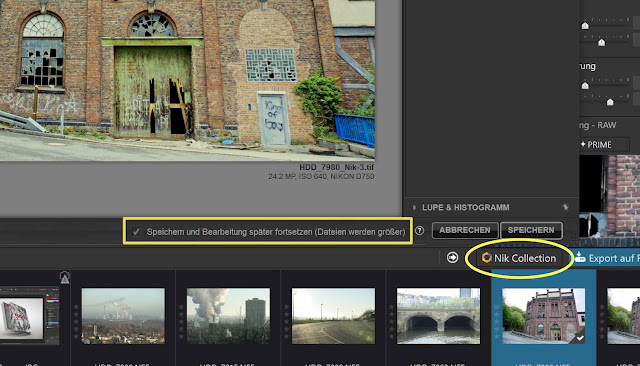This screenshot has width=640, height=366.
Task: Click the triangle warning icon above first thumbnail
Action: [x=64, y=277]
